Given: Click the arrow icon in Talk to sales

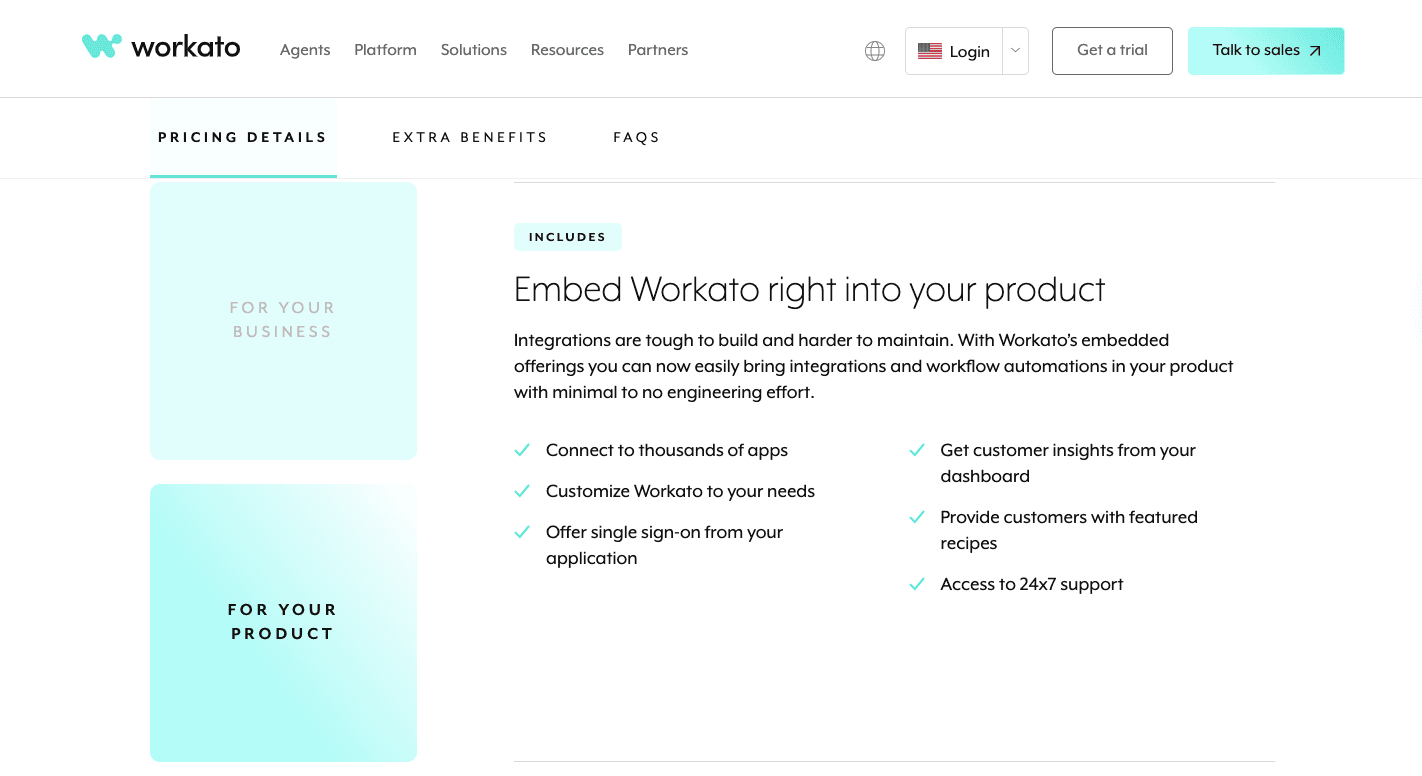Looking at the screenshot, I should pos(1315,51).
